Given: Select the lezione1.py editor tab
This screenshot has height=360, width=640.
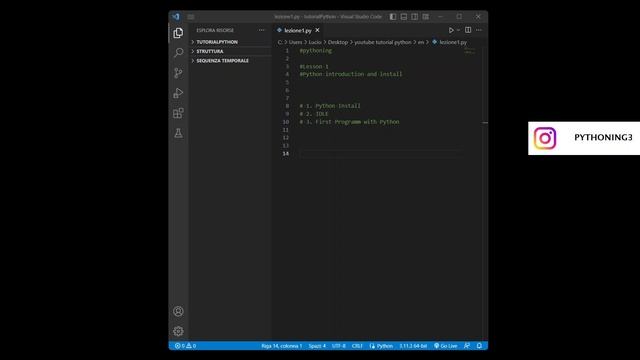Looking at the screenshot, I should [298, 30].
